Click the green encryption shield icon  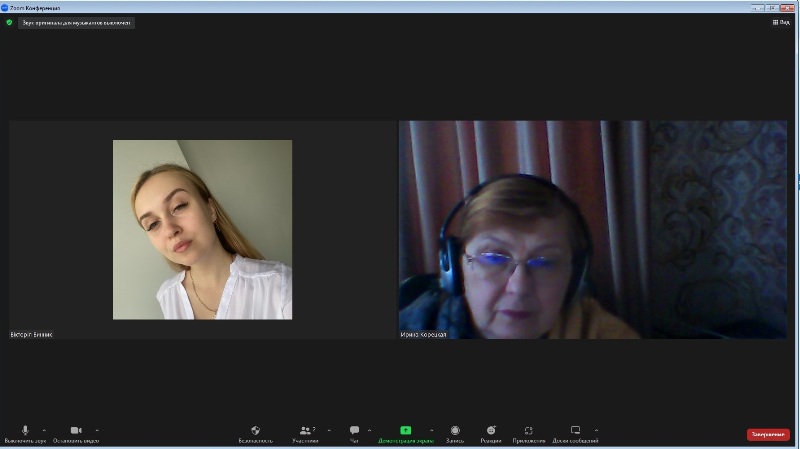[x=9, y=22]
